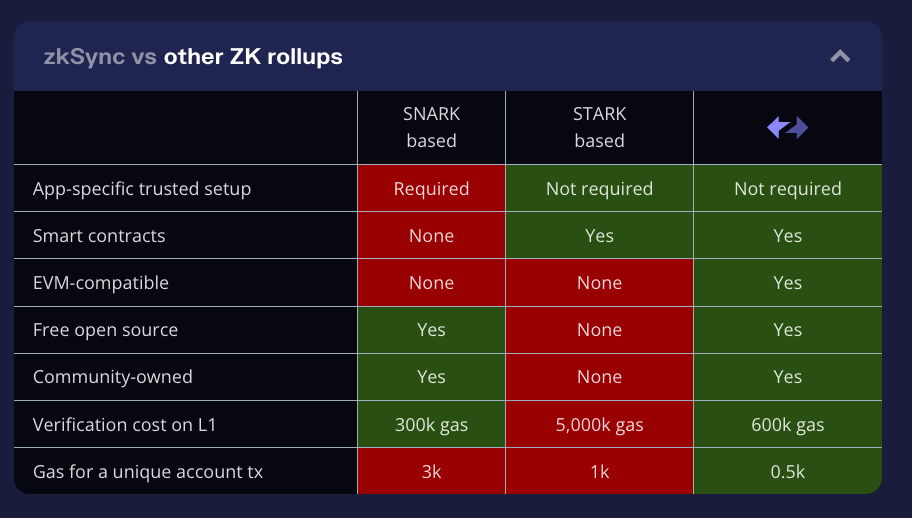
Task: Select Free open source row label
Action: coord(105,330)
